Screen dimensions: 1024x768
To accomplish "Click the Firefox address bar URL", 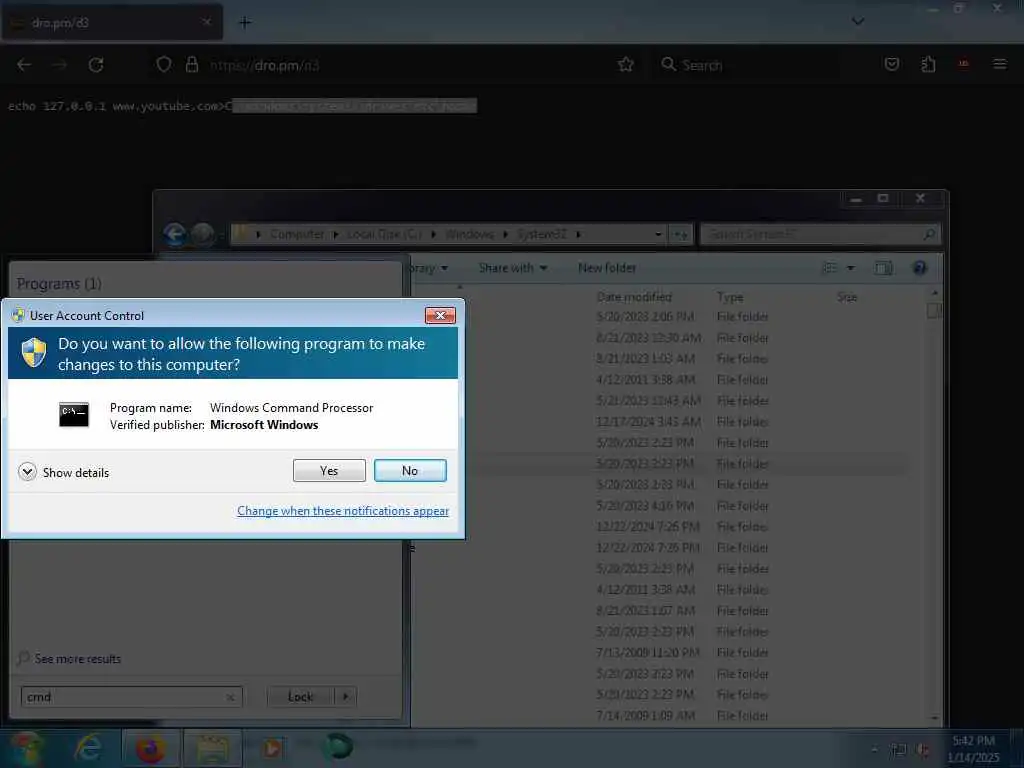I will (x=264, y=65).
